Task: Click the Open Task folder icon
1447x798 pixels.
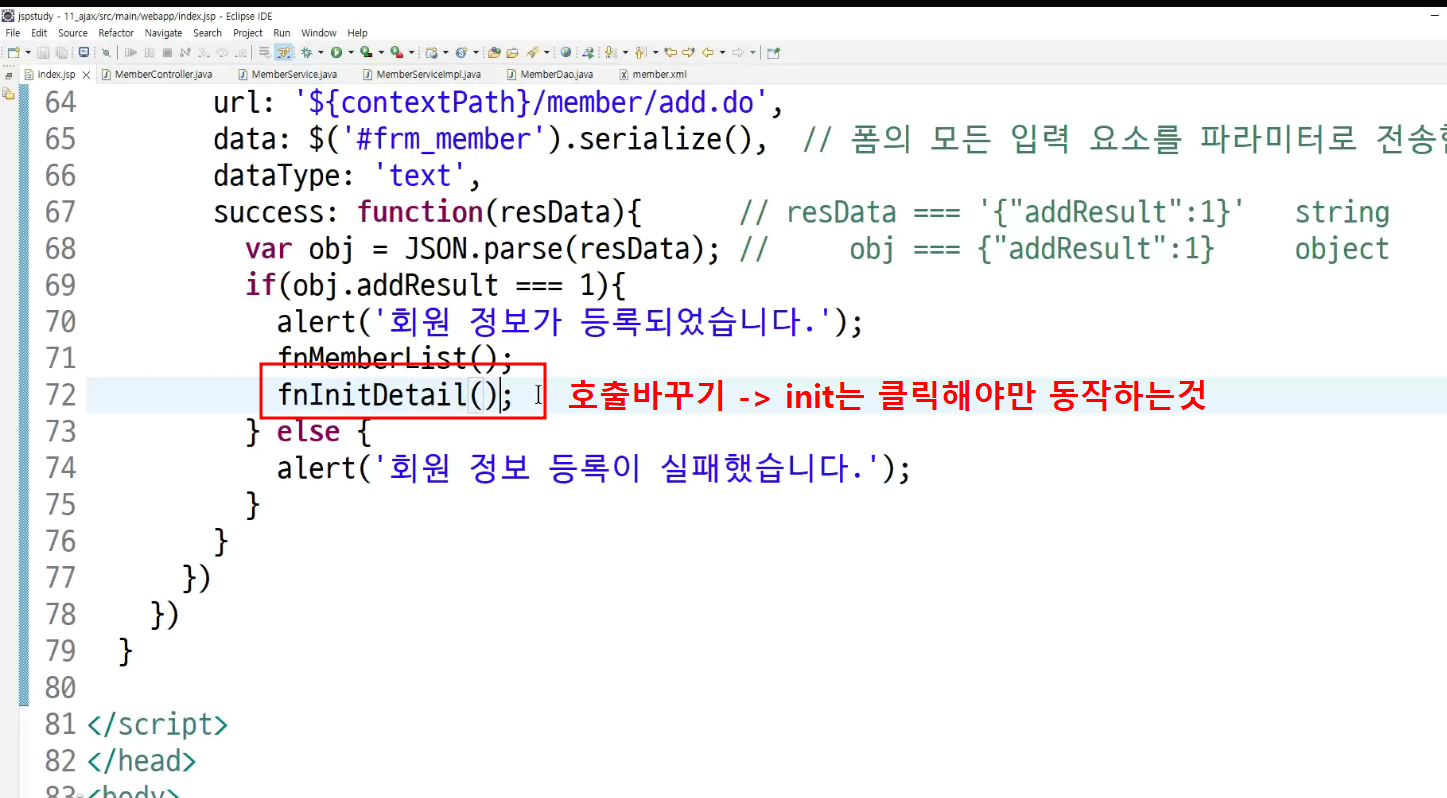Action: (x=512, y=52)
